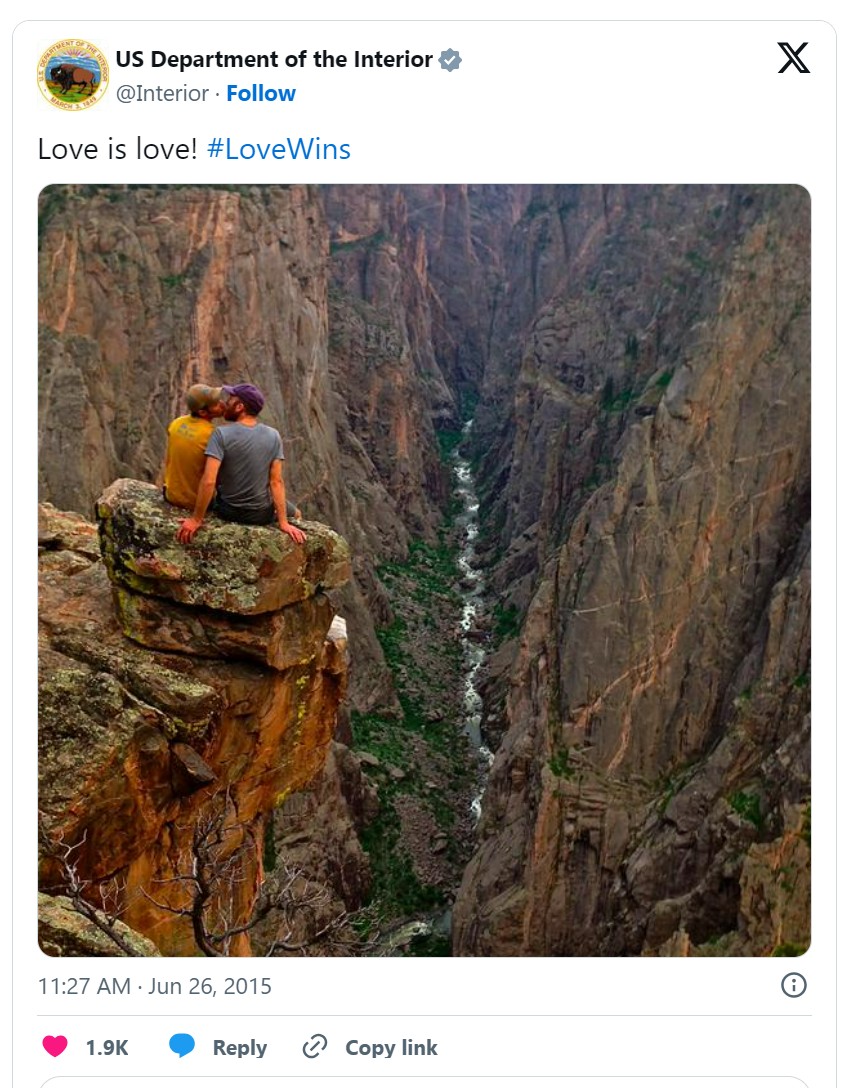Like the tweet with the heart icon
The image size is (849, 1088).
pyautogui.click(x=55, y=1047)
